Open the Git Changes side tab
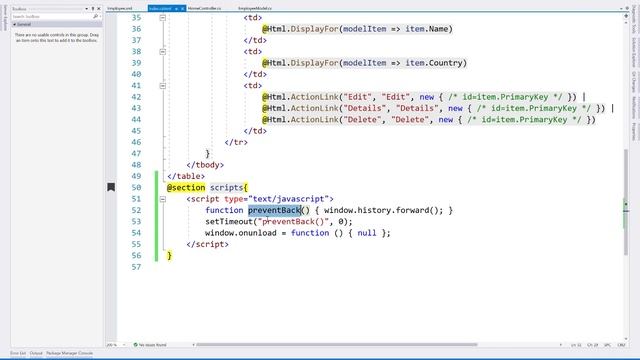 point(634,82)
